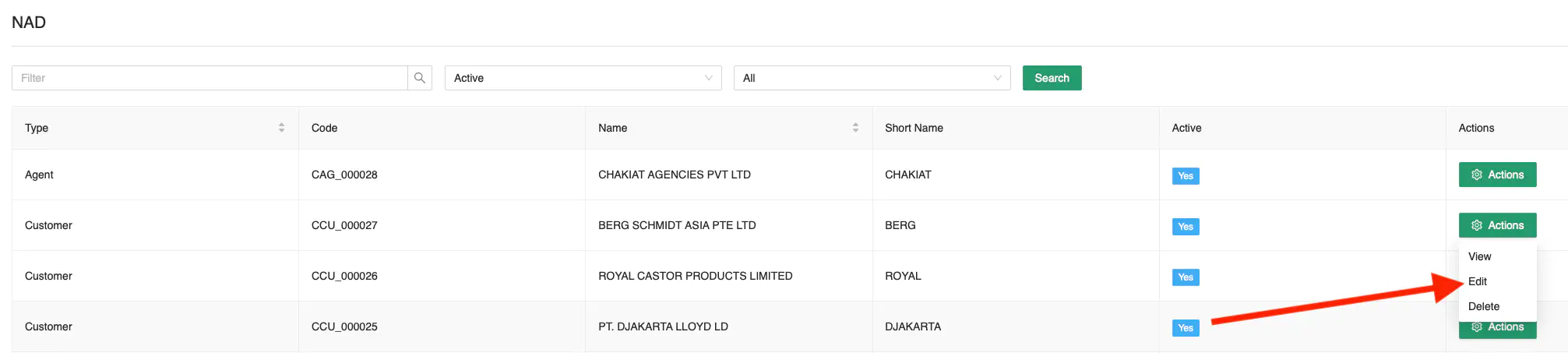
Task: Select Edit in the actions menu
Action: (1478, 281)
